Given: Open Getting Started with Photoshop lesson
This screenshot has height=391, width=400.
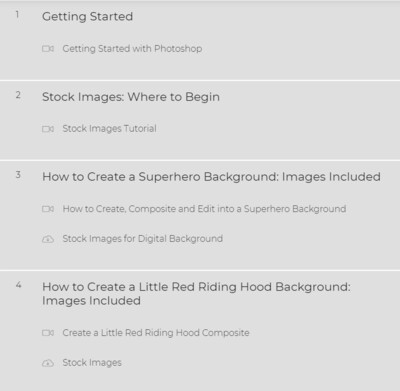Looking at the screenshot, I should 132,49.
